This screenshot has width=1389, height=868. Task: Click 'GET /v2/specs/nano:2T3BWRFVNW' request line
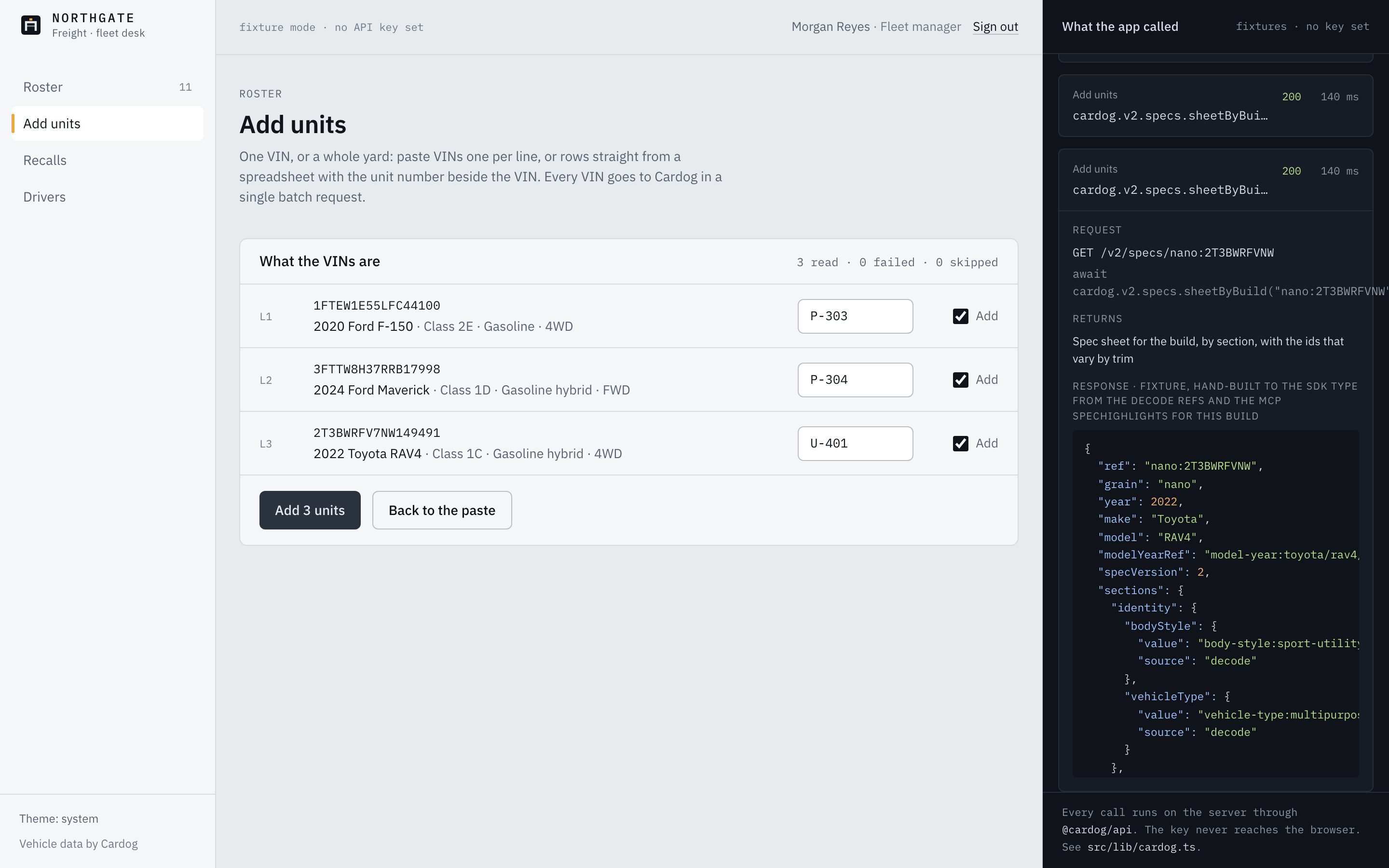[1172, 253]
